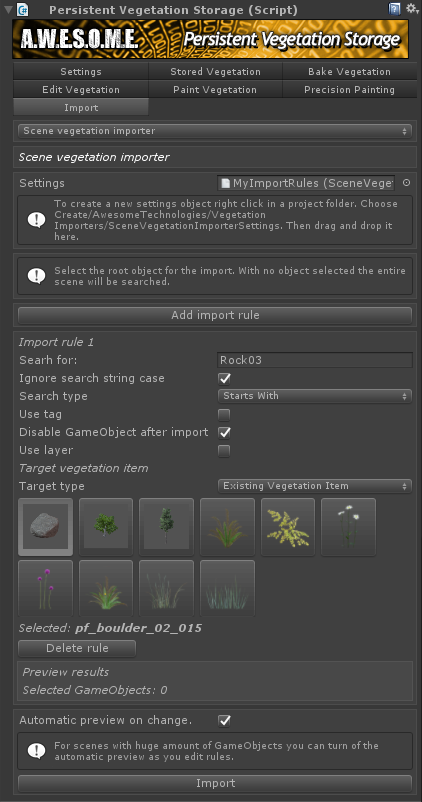
Task: Uncheck Disable GameObject after import
Action: (224, 432)
